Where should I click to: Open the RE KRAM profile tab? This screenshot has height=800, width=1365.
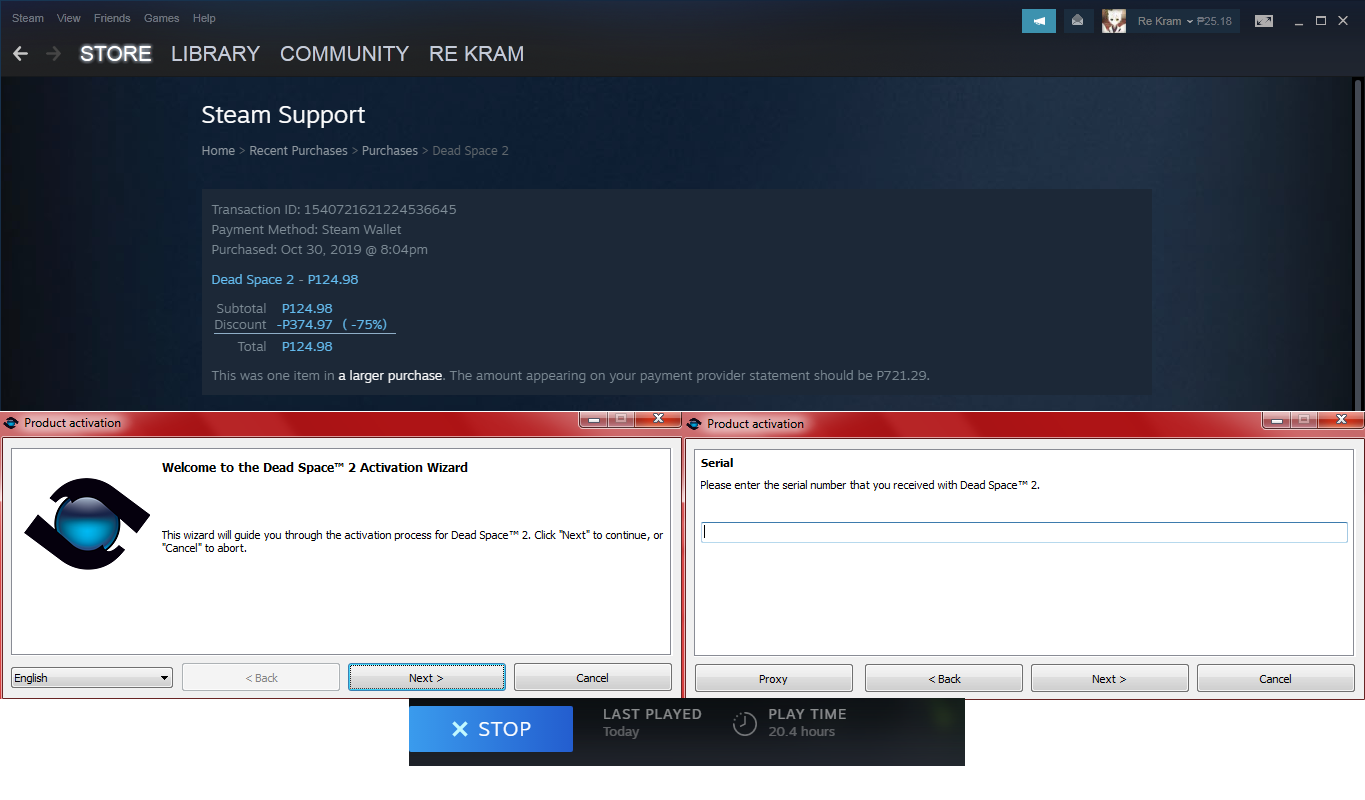(x=477, y=54)
